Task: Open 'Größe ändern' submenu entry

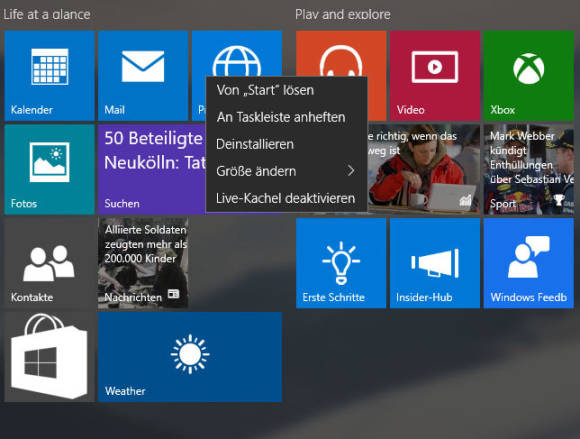Action: tap(286, 171)
